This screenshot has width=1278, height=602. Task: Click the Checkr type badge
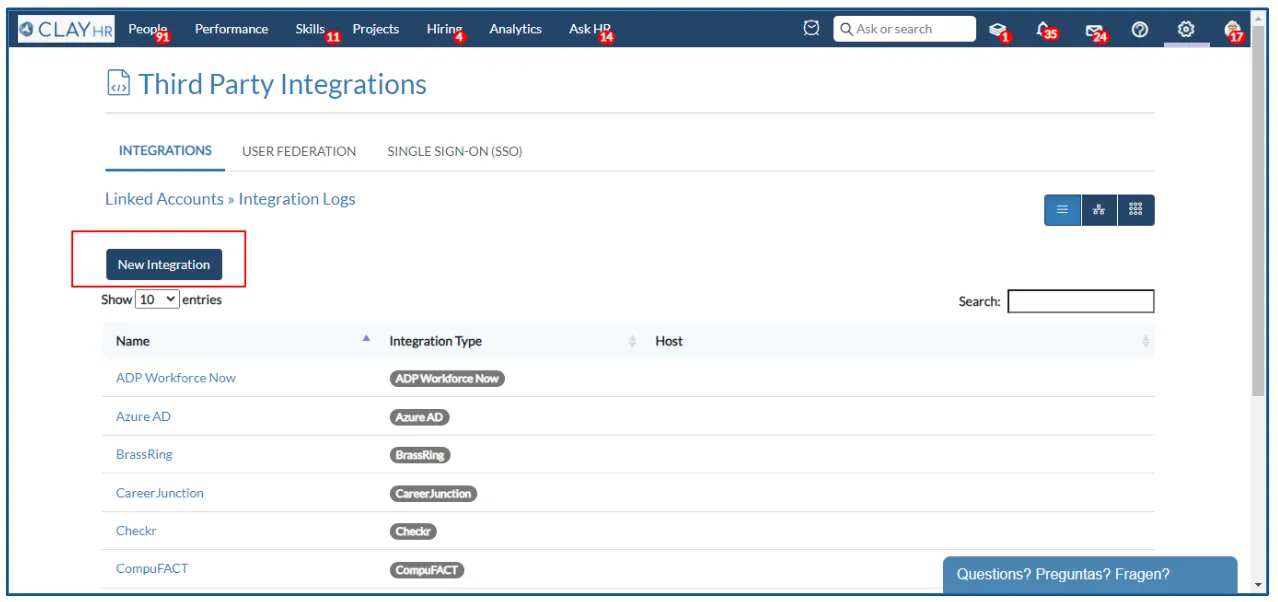click(x=413, y=532)
